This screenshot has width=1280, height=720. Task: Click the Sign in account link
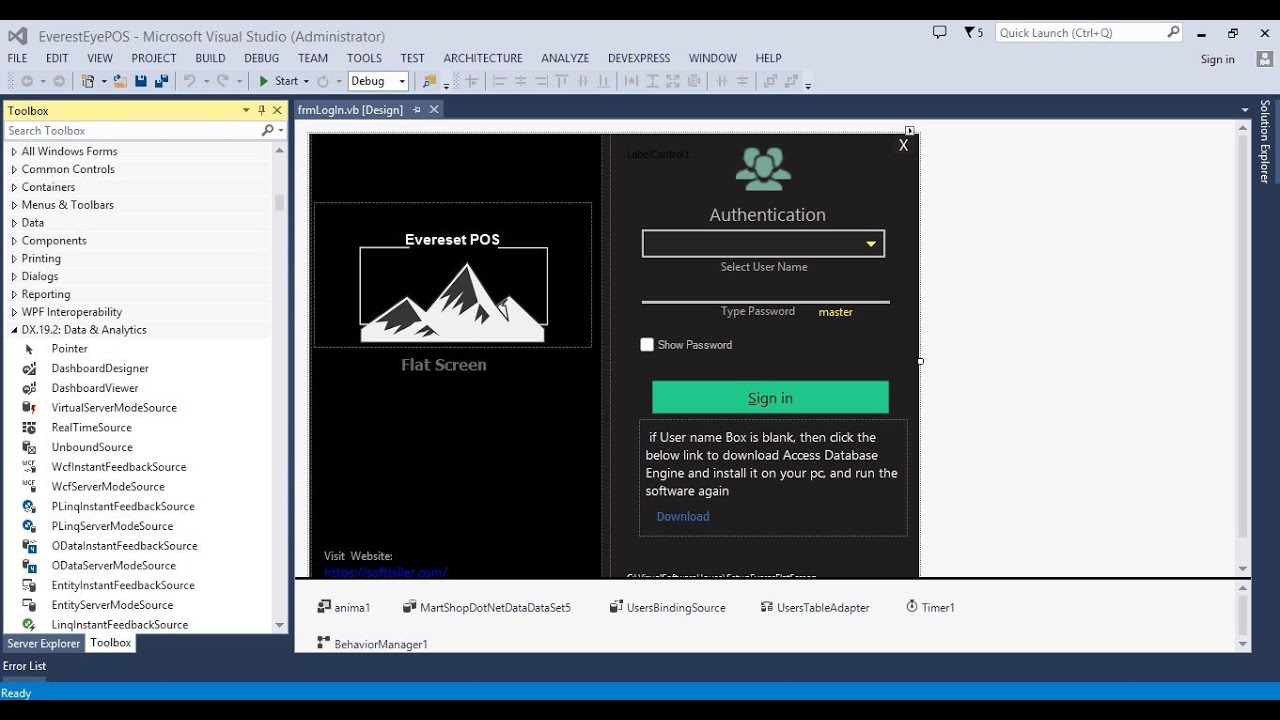point(1217,59)
